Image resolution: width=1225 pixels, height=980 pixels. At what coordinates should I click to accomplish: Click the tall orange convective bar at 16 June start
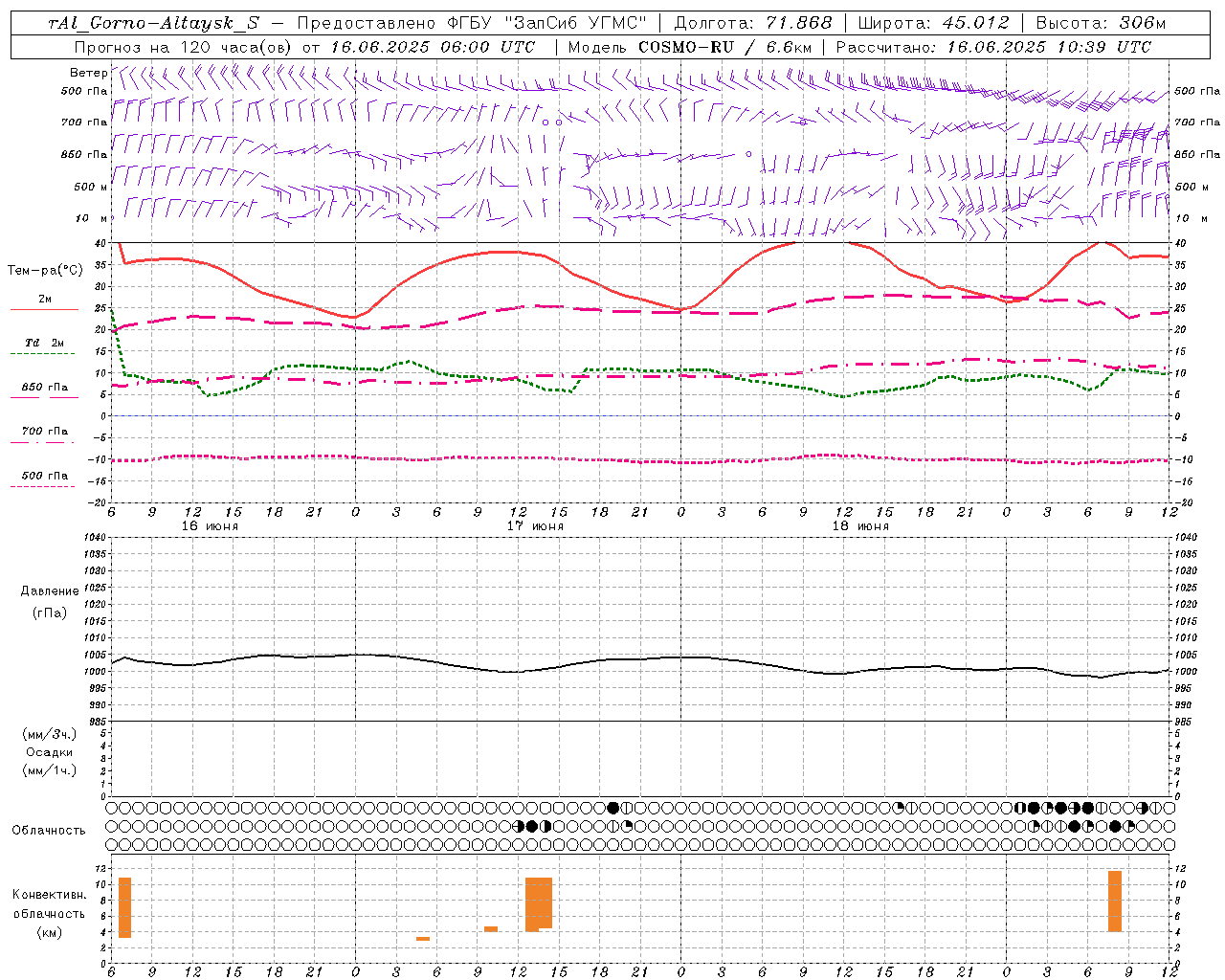point(125,907)
